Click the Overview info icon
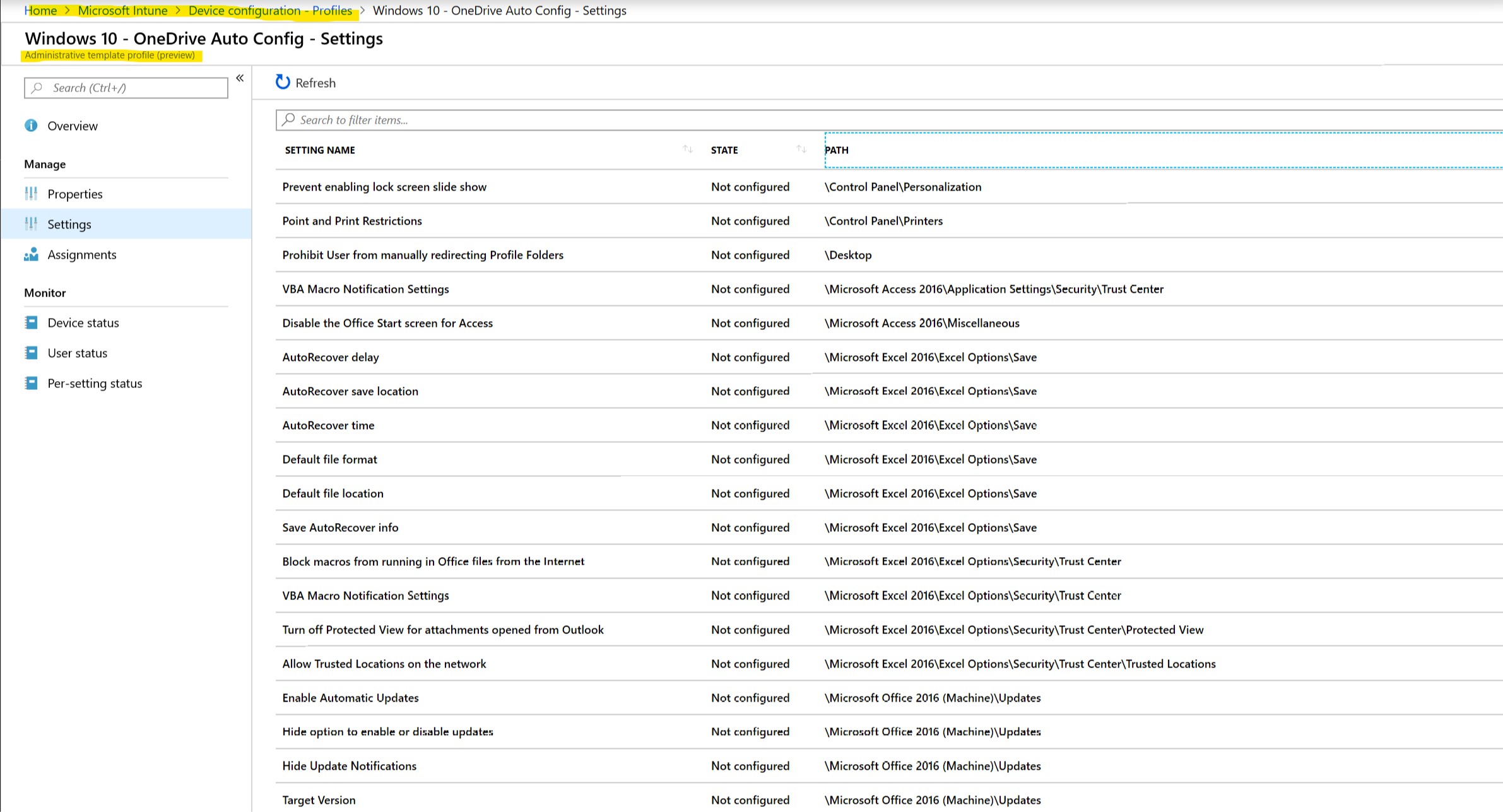1503x812 pixels. click(31, 126)
